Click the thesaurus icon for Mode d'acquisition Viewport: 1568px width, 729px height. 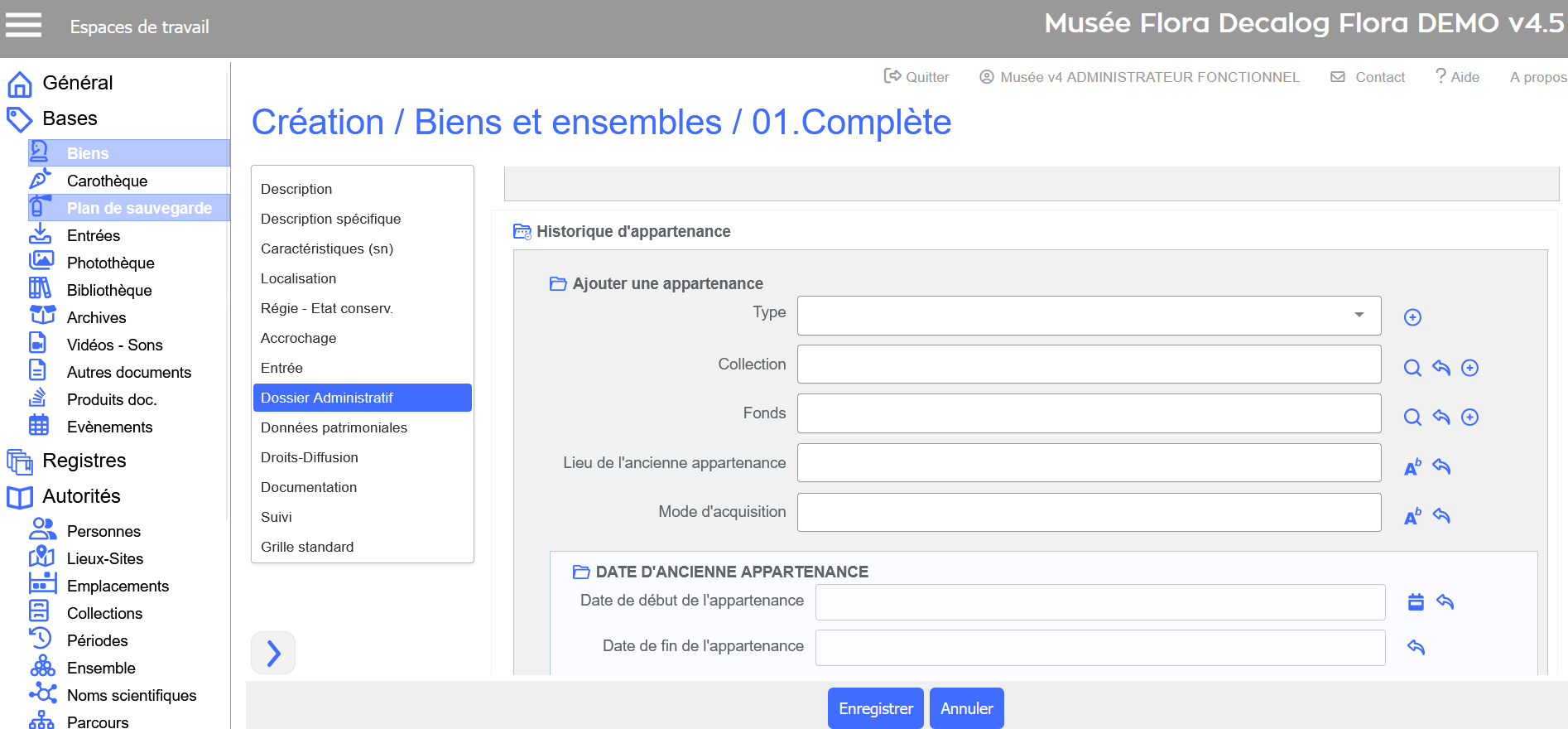tap(1412, 516)
